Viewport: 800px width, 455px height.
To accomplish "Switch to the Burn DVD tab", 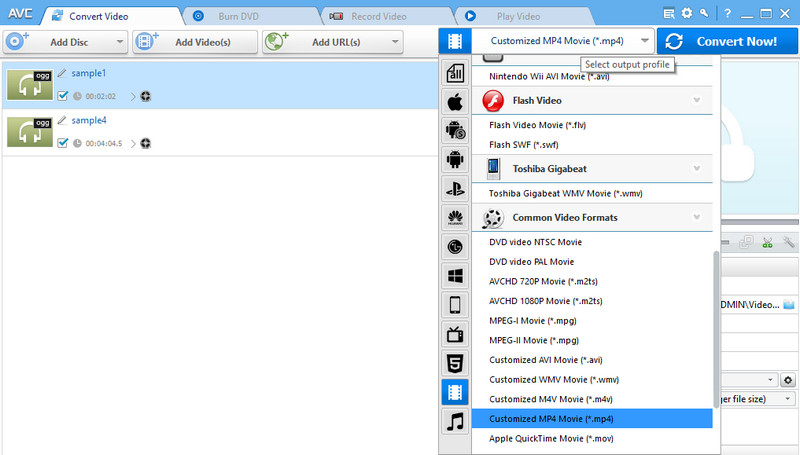I will pos(239,16).
